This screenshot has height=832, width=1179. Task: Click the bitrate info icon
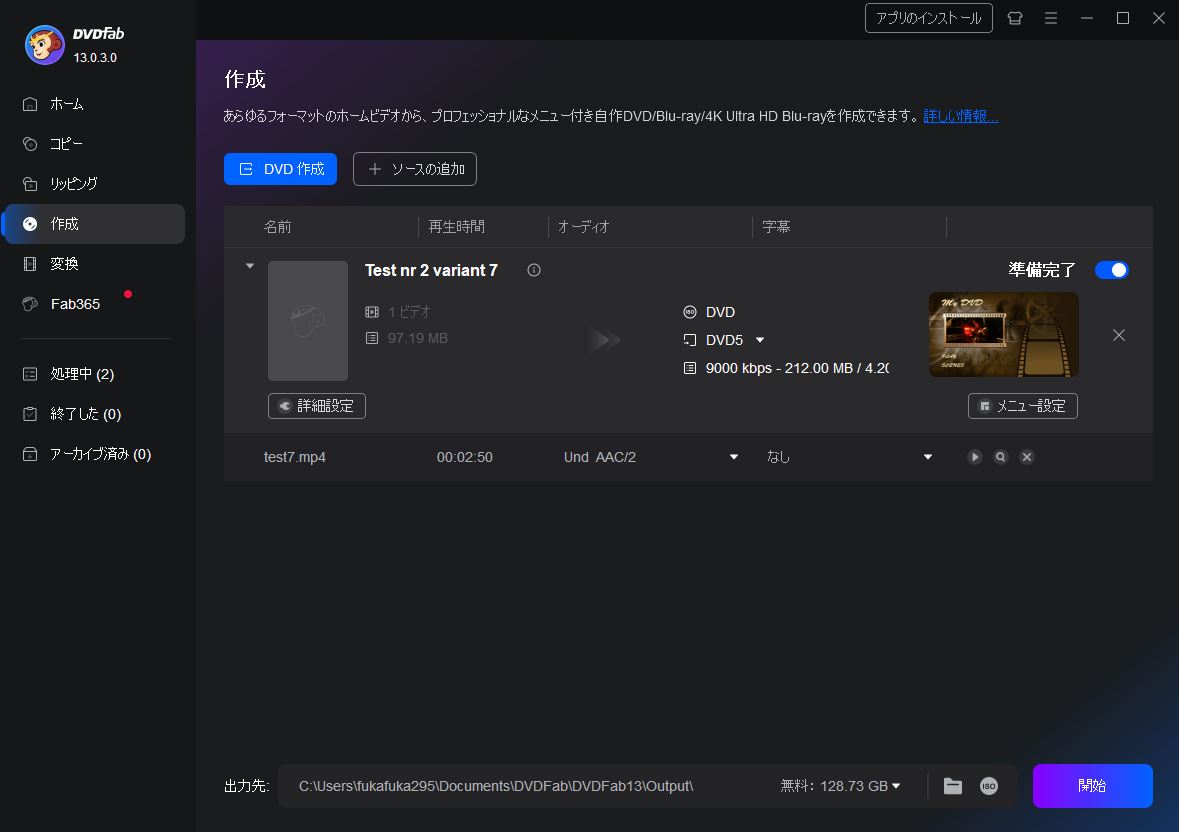click(690, 368)
